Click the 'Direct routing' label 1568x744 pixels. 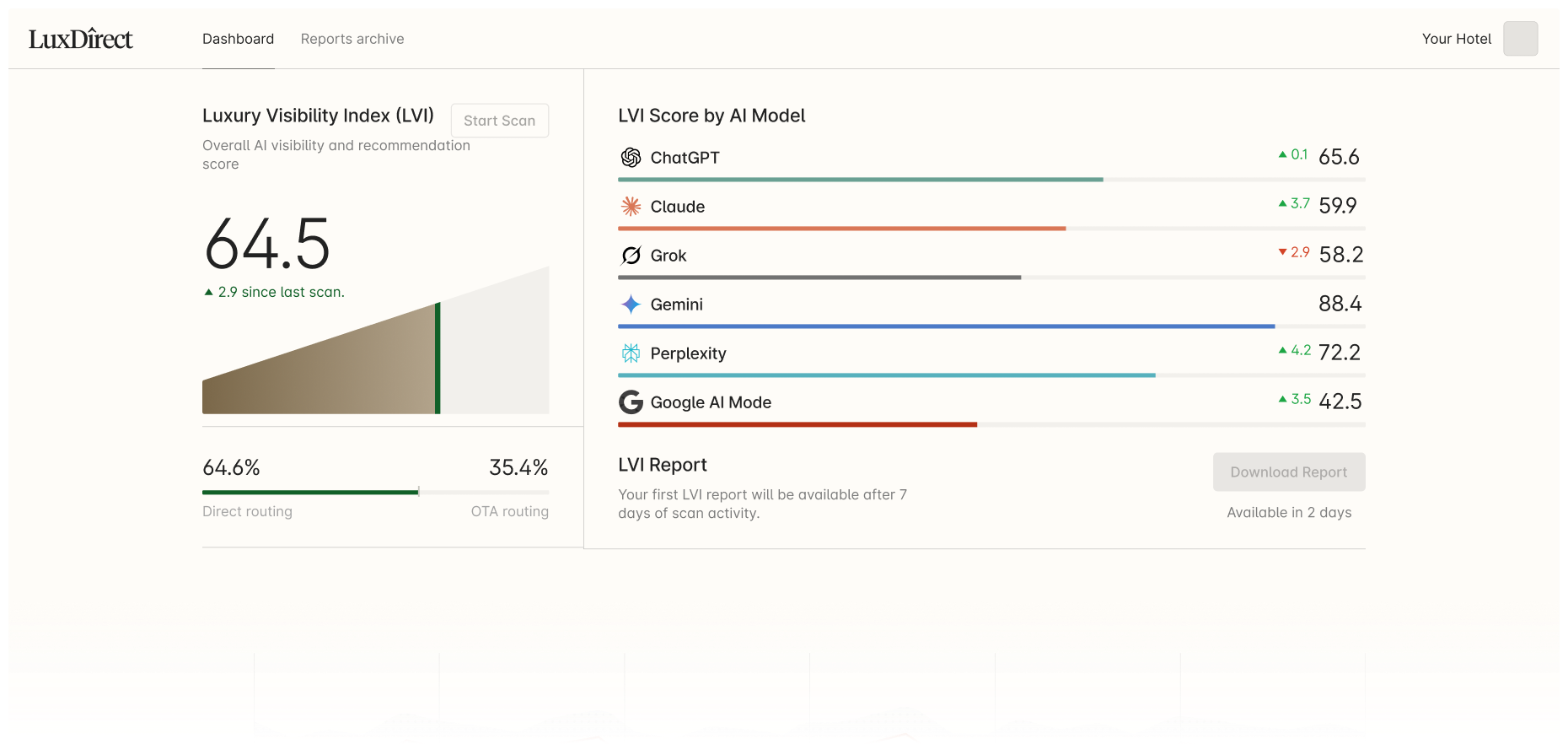tap(247, 511)
